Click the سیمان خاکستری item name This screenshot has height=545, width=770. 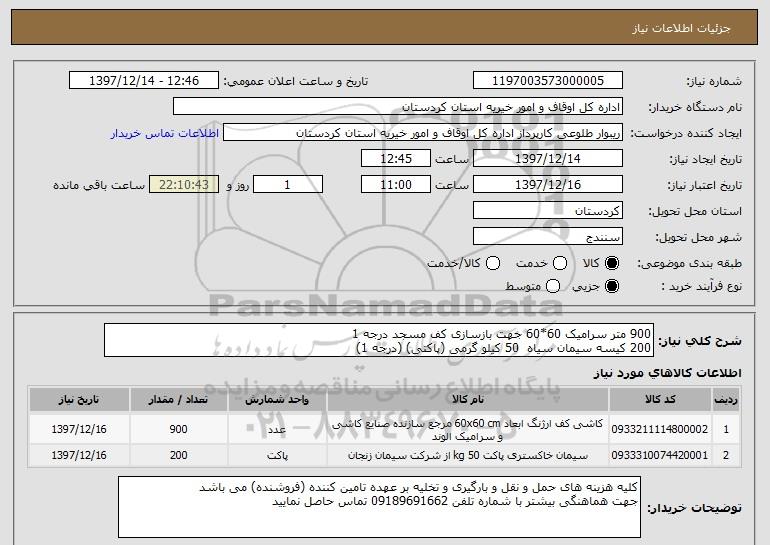click(x=468, y=456)
